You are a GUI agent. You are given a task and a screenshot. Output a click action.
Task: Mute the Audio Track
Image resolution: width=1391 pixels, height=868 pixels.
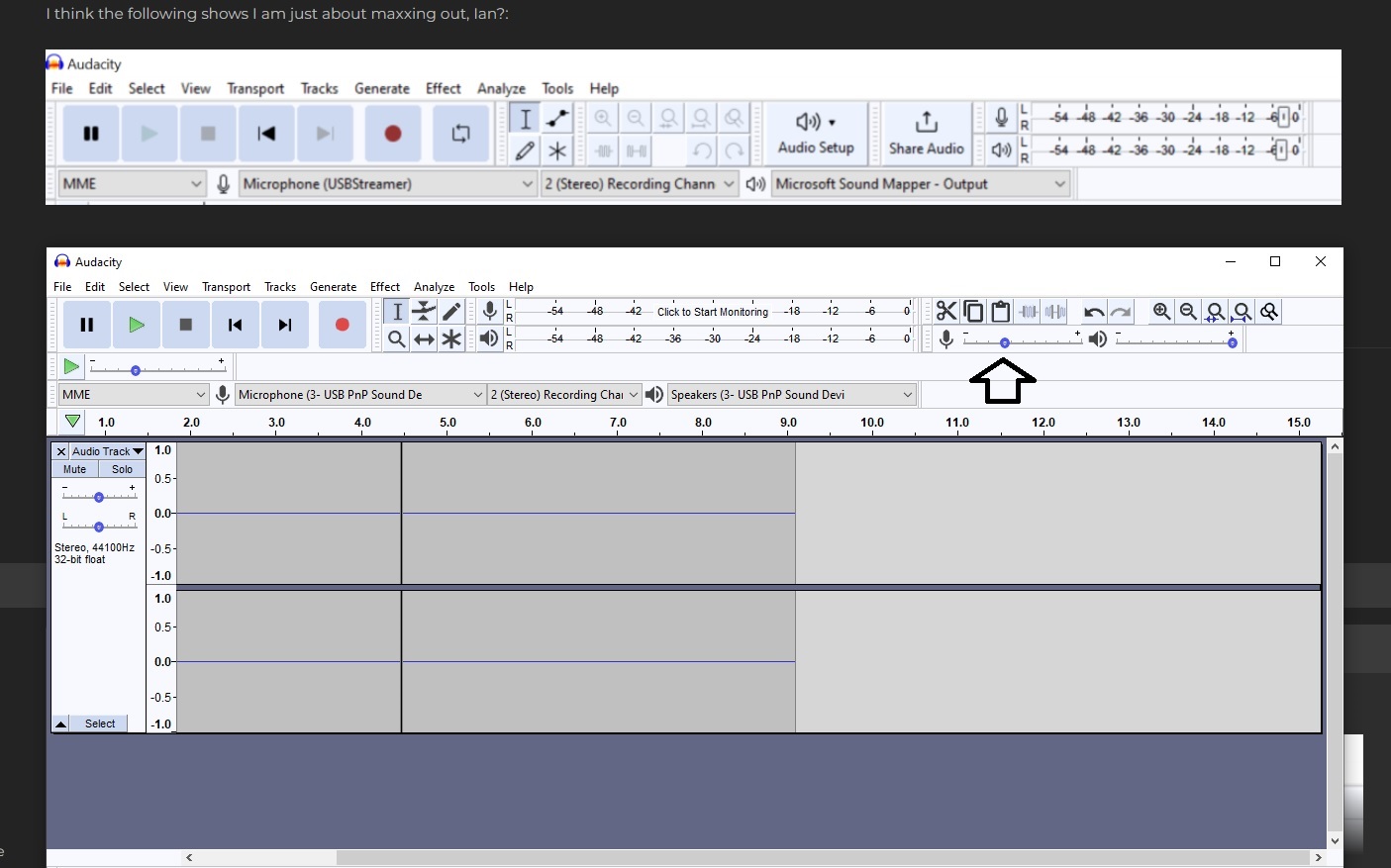point(74,469)
